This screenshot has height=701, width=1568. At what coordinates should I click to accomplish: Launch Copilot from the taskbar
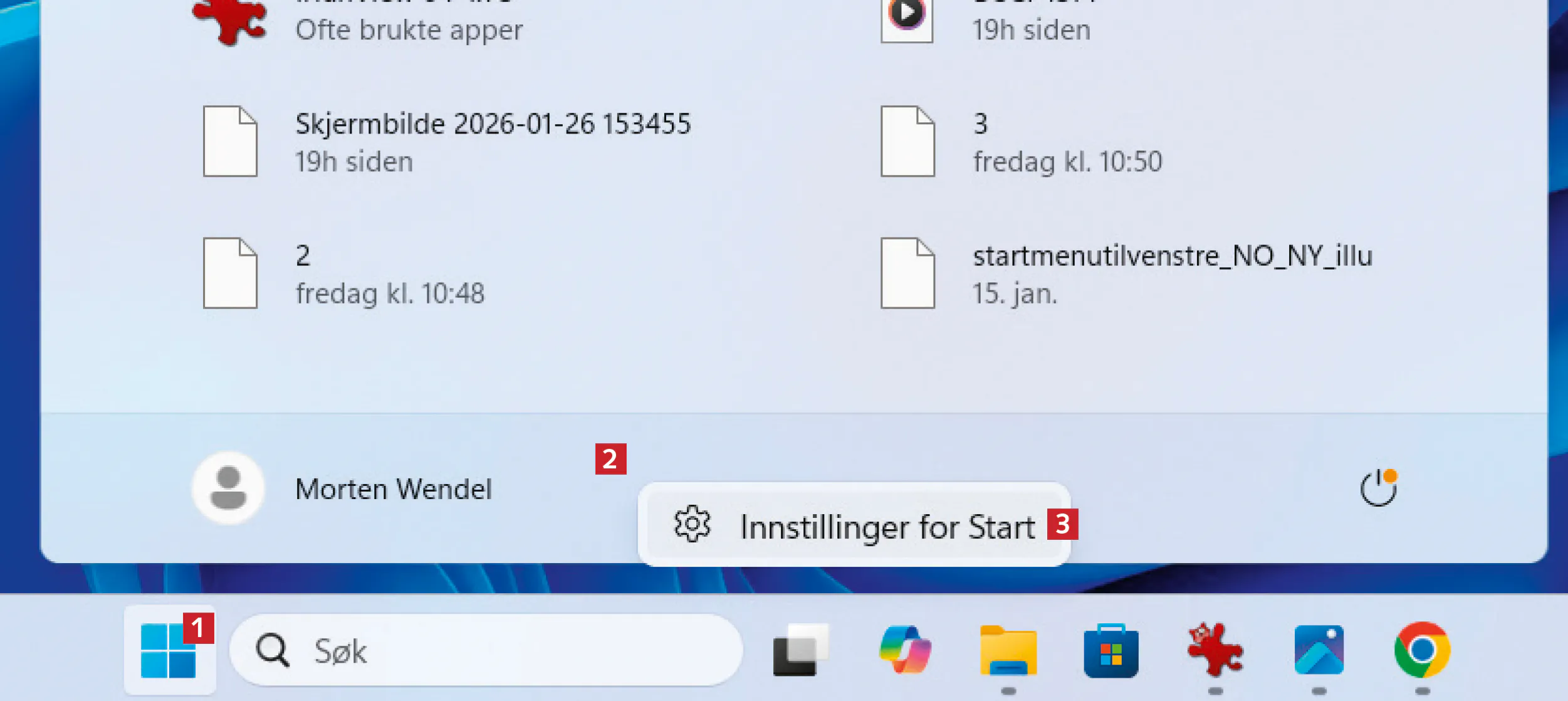point(904,650)
